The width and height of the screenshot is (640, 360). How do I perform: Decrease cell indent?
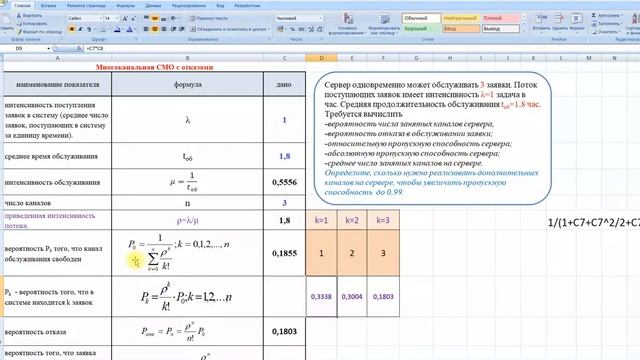coord(173,29)
